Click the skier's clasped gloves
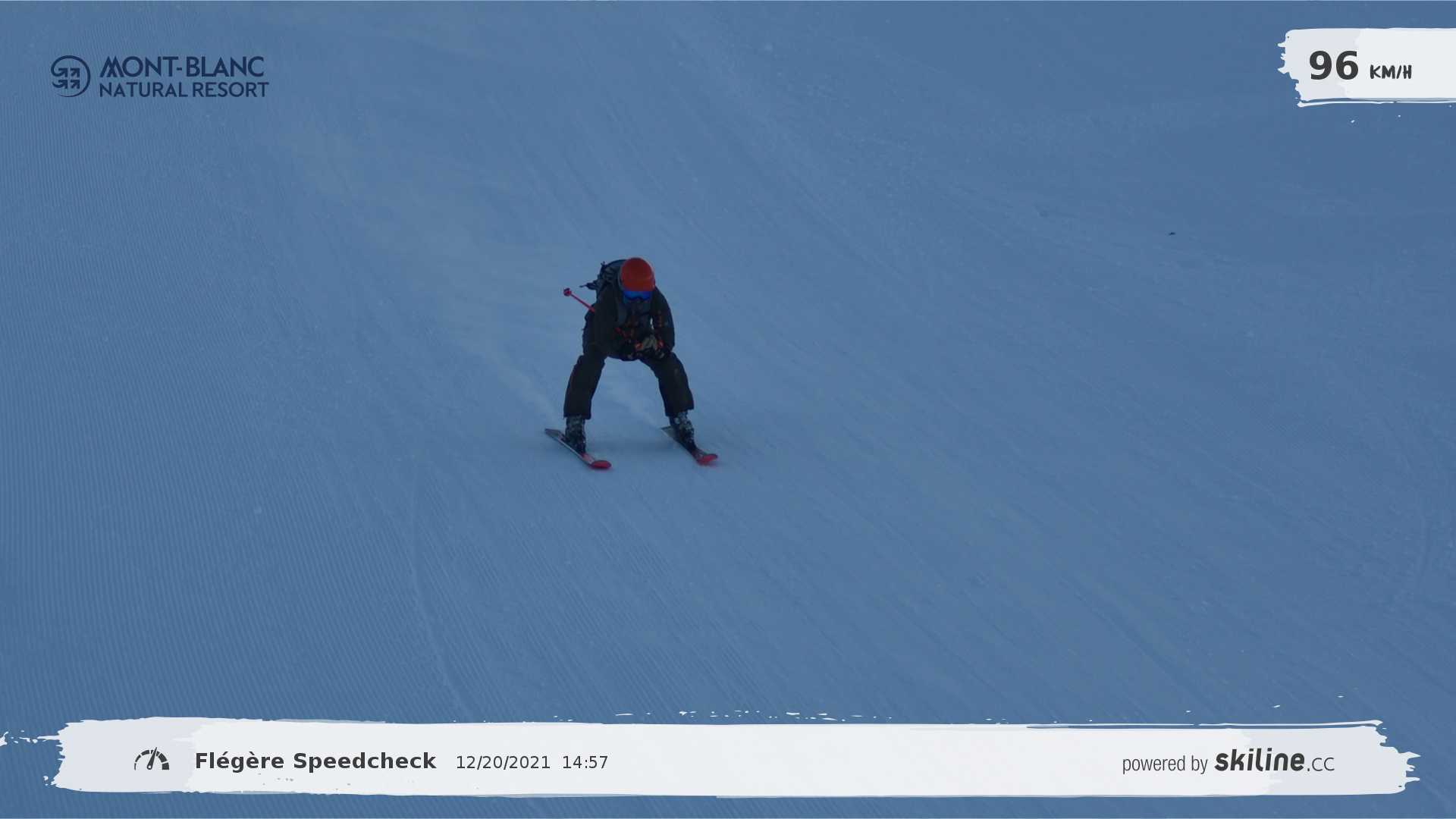The height and width of the screenshot is (819, 1456). tap(648, 345)
